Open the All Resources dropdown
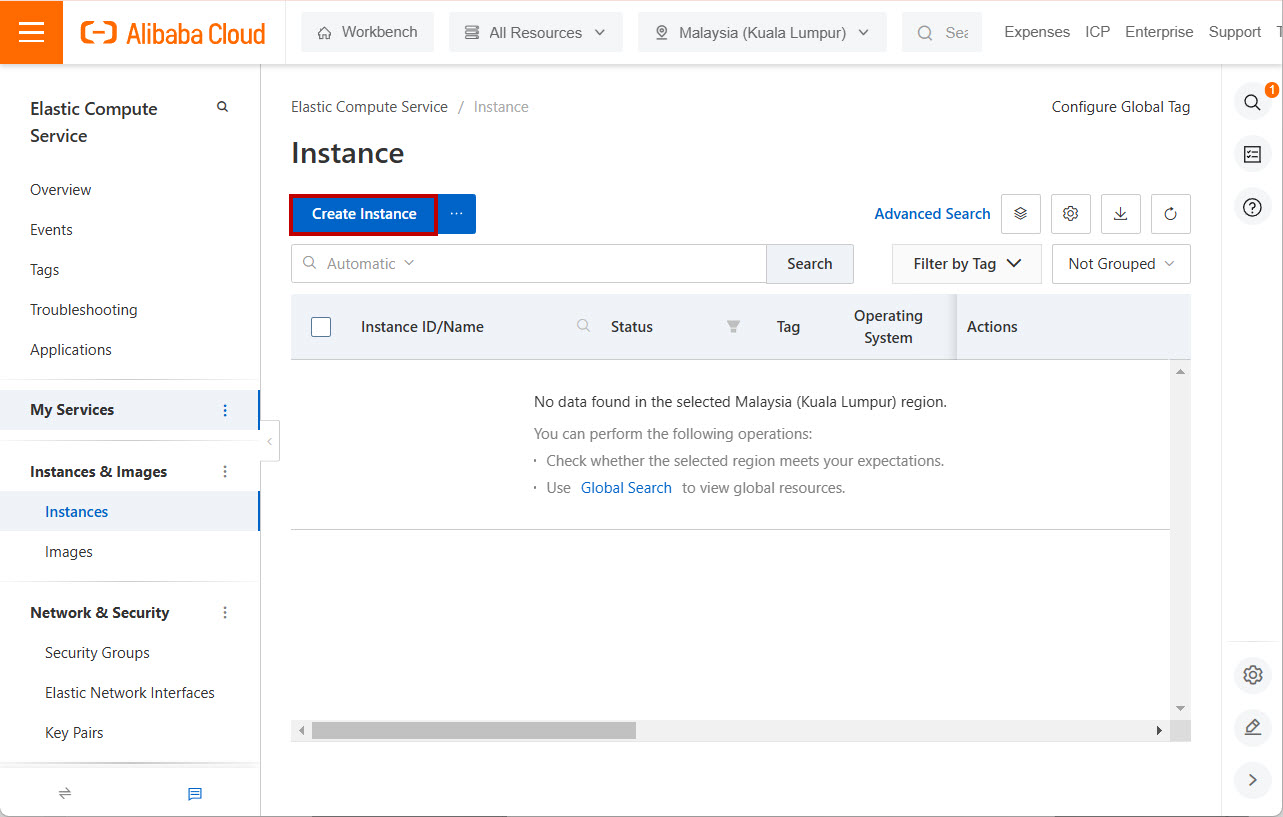The height and width of the screenshot is (817, 1283). (535, 32)
